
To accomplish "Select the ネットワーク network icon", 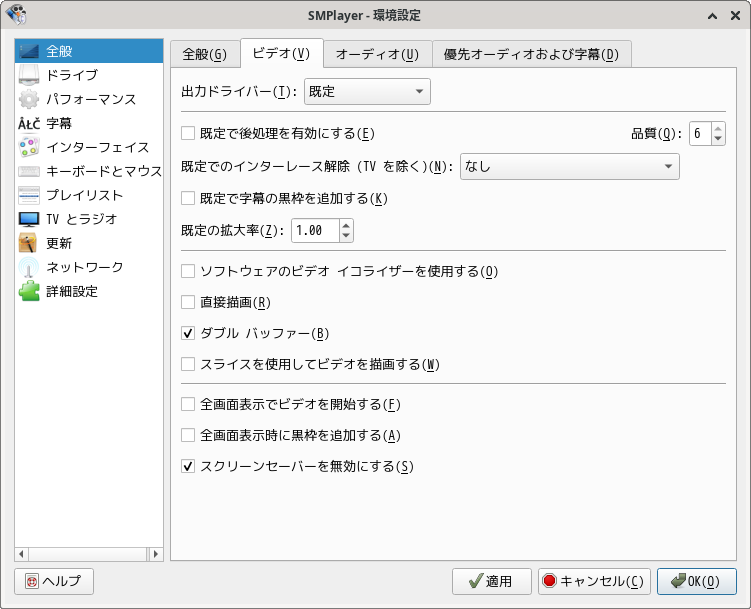I will click(x=30, y=267).
